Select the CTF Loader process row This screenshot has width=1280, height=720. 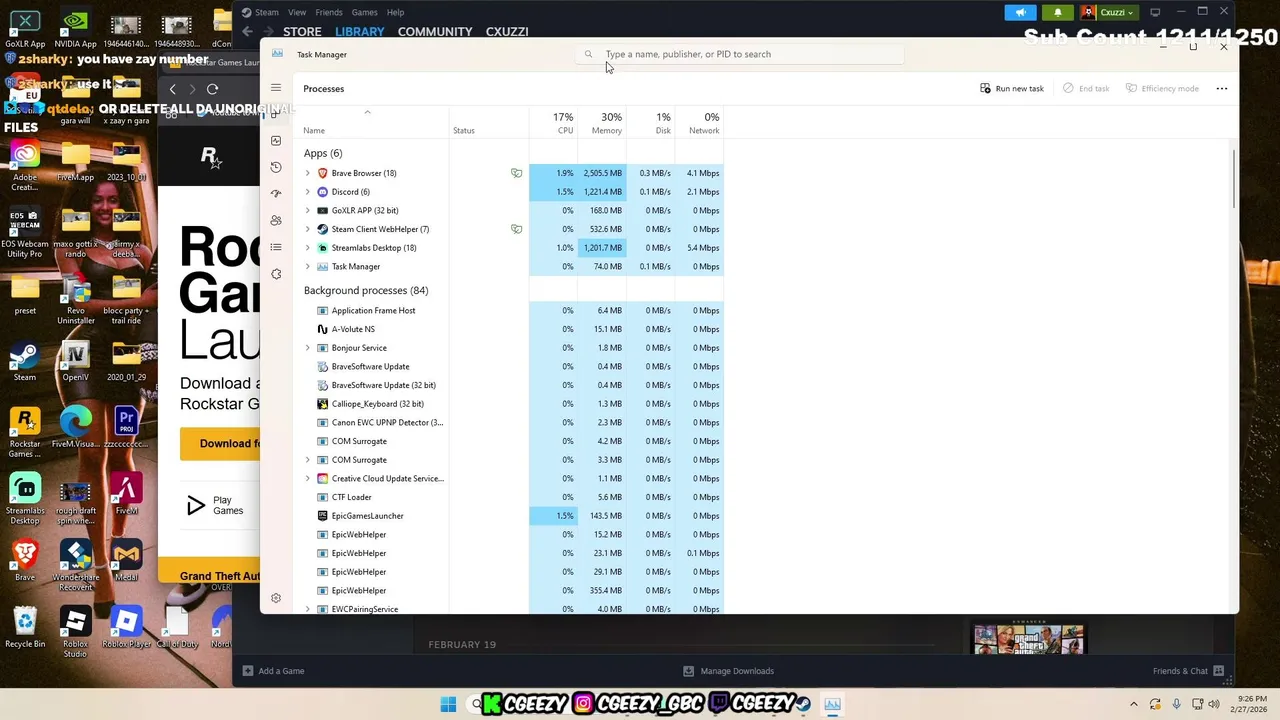(x=511, y=497)
